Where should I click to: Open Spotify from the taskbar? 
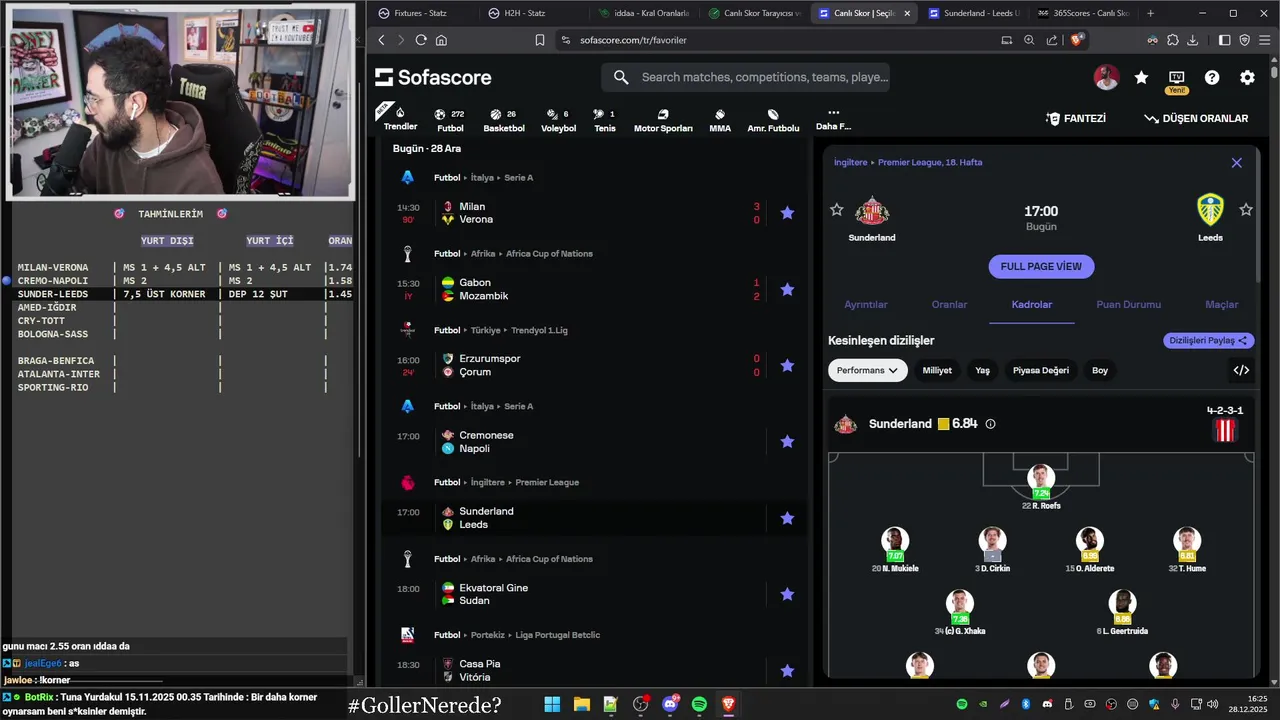click(x=699, y=704)
